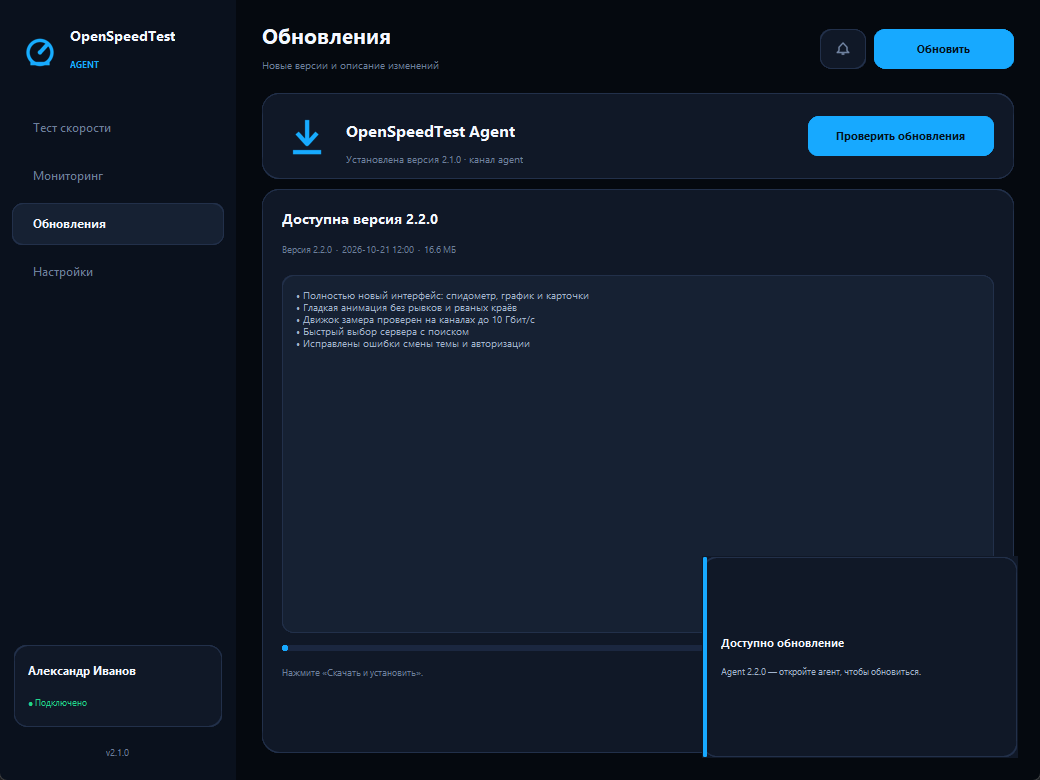Select Обновления in the sidebar
1040x780 pixels.
(x=118, y=224)
